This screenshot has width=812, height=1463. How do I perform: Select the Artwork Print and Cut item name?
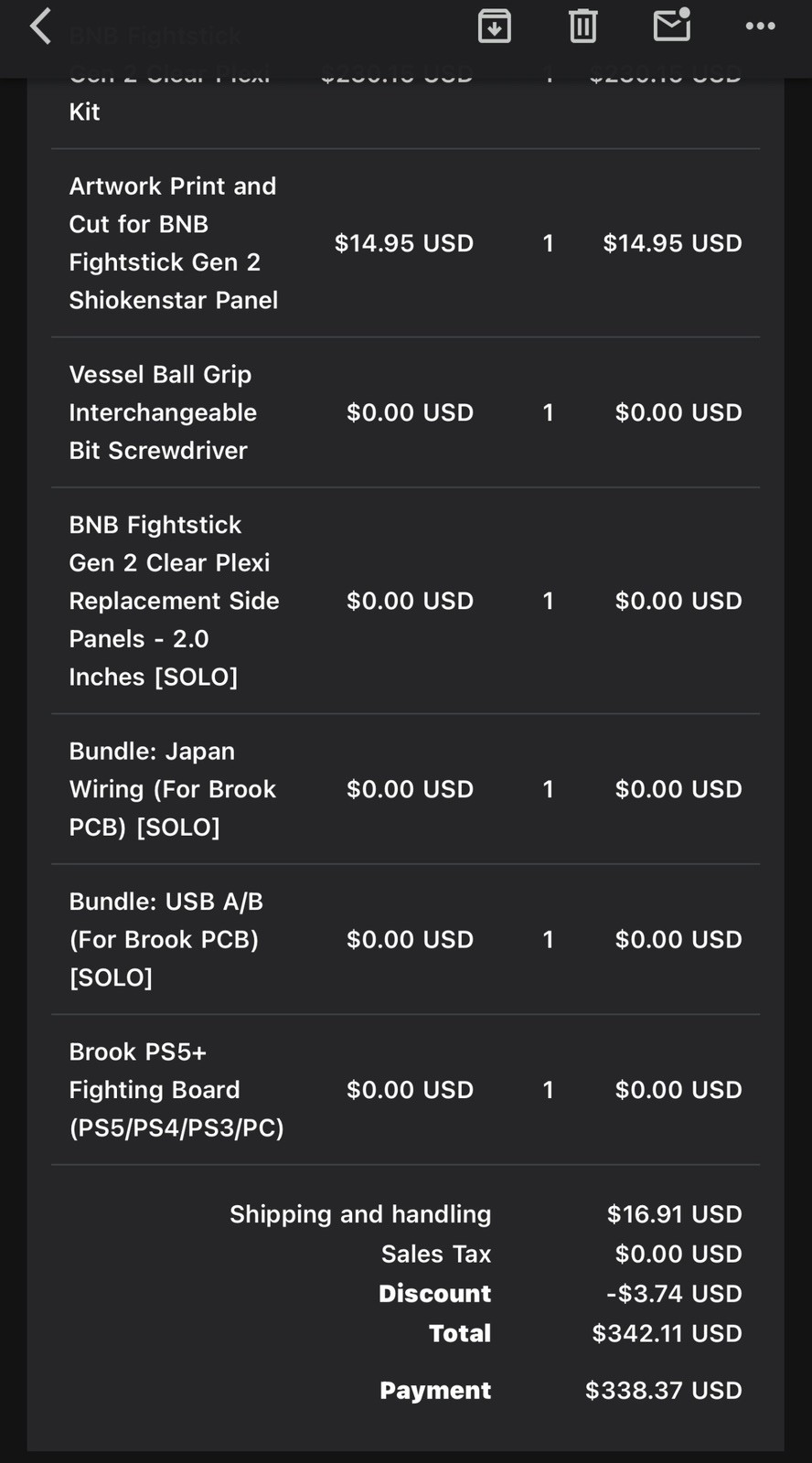click(x=174, y=243)
